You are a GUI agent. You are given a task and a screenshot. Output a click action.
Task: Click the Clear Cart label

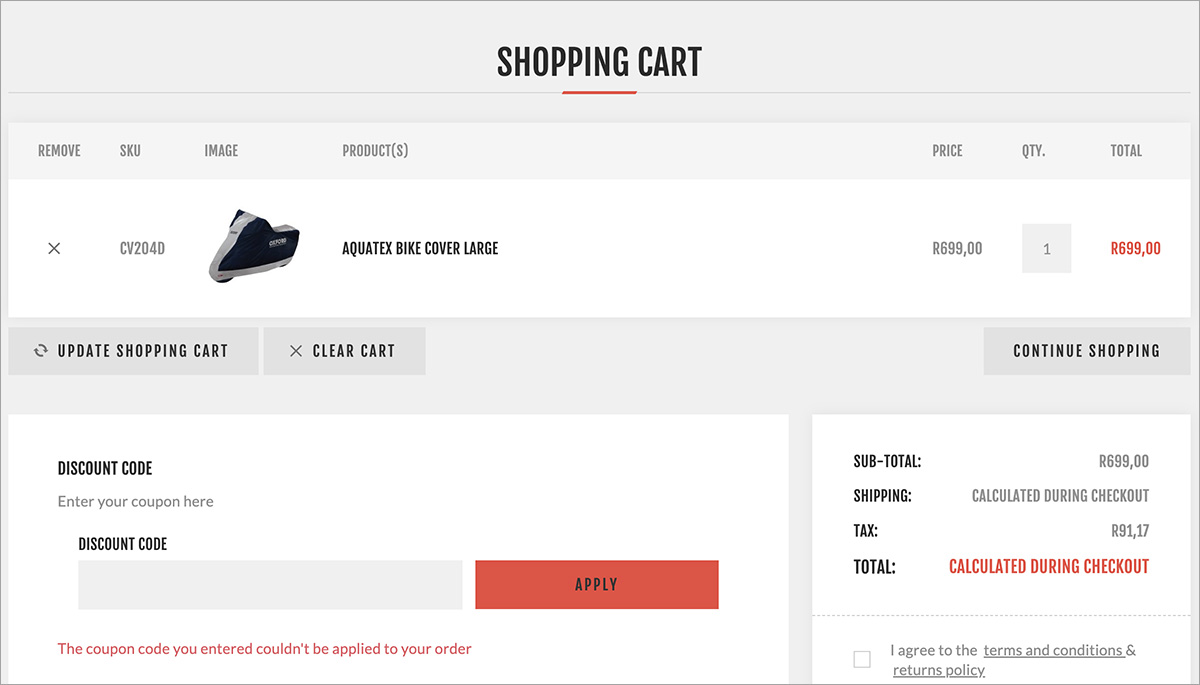354,351
